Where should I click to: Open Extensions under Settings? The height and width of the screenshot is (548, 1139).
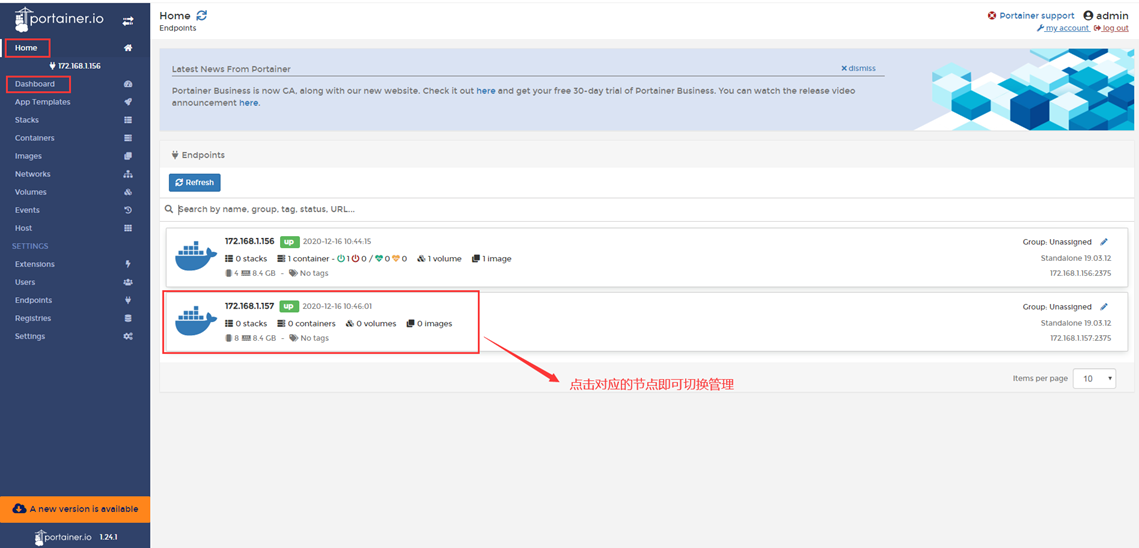click(34, 265)
